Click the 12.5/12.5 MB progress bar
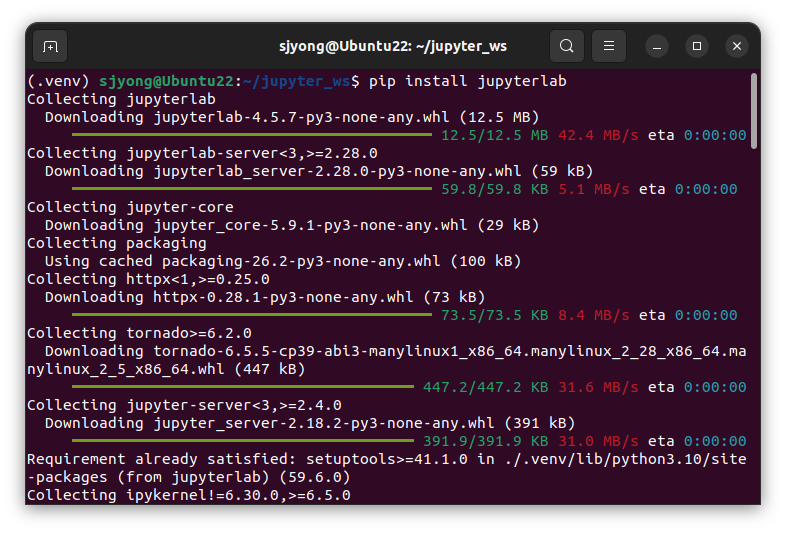This screenshot has width=786, height=533. coord(252,135)
